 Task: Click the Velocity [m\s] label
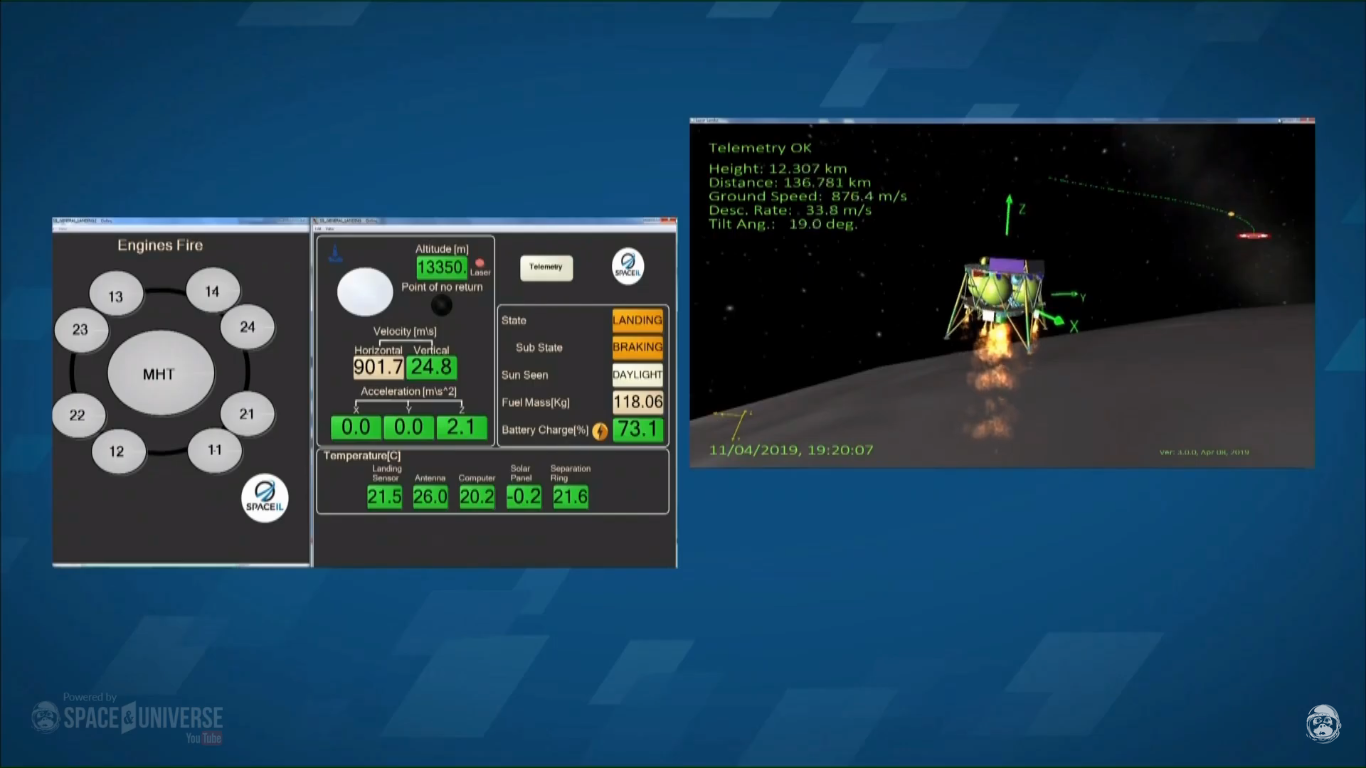405,332
